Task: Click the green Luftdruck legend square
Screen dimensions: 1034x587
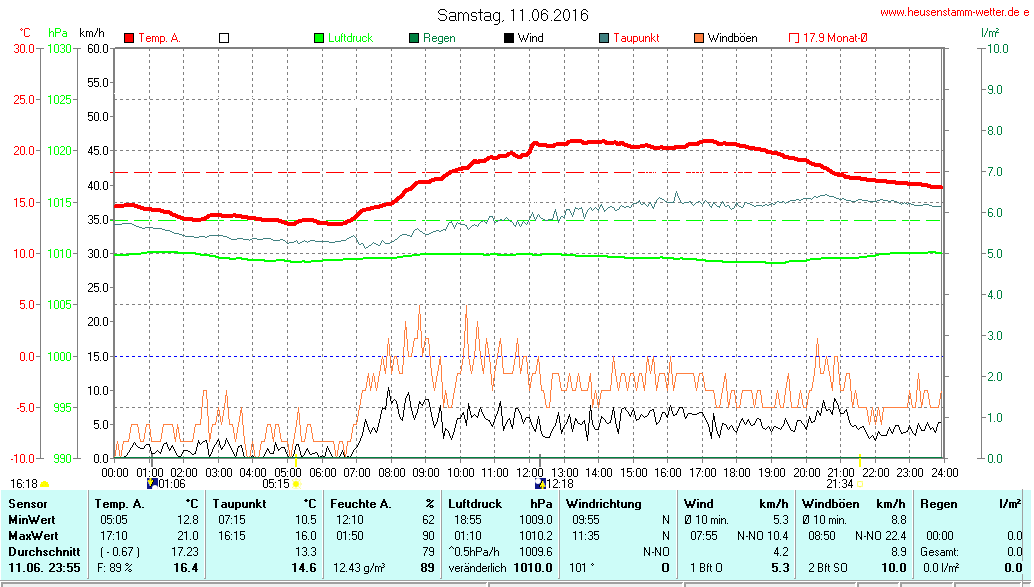Action: pos(319,38)
